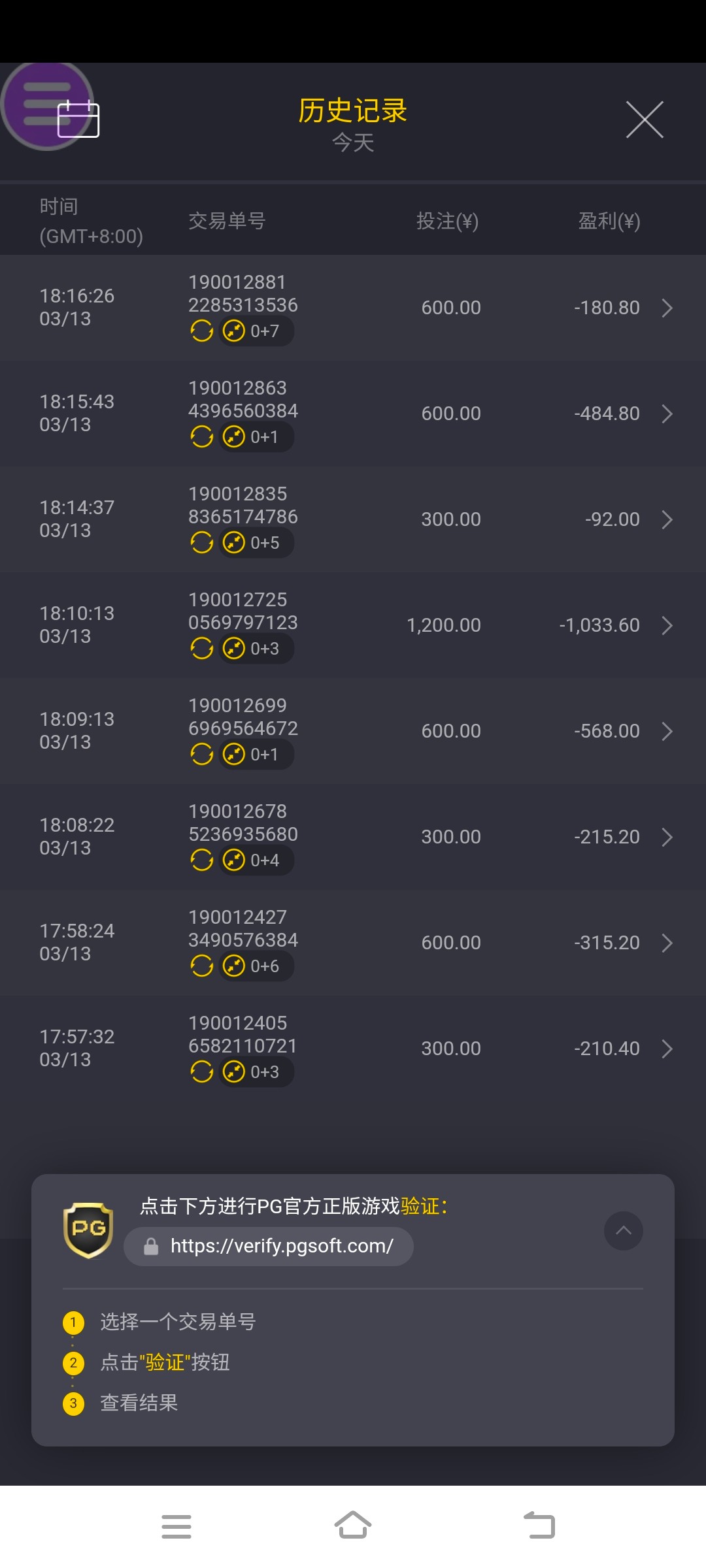Tap step 2 click verify button text
This screenshot has height=1568, width=706.
click(165, 1363)
